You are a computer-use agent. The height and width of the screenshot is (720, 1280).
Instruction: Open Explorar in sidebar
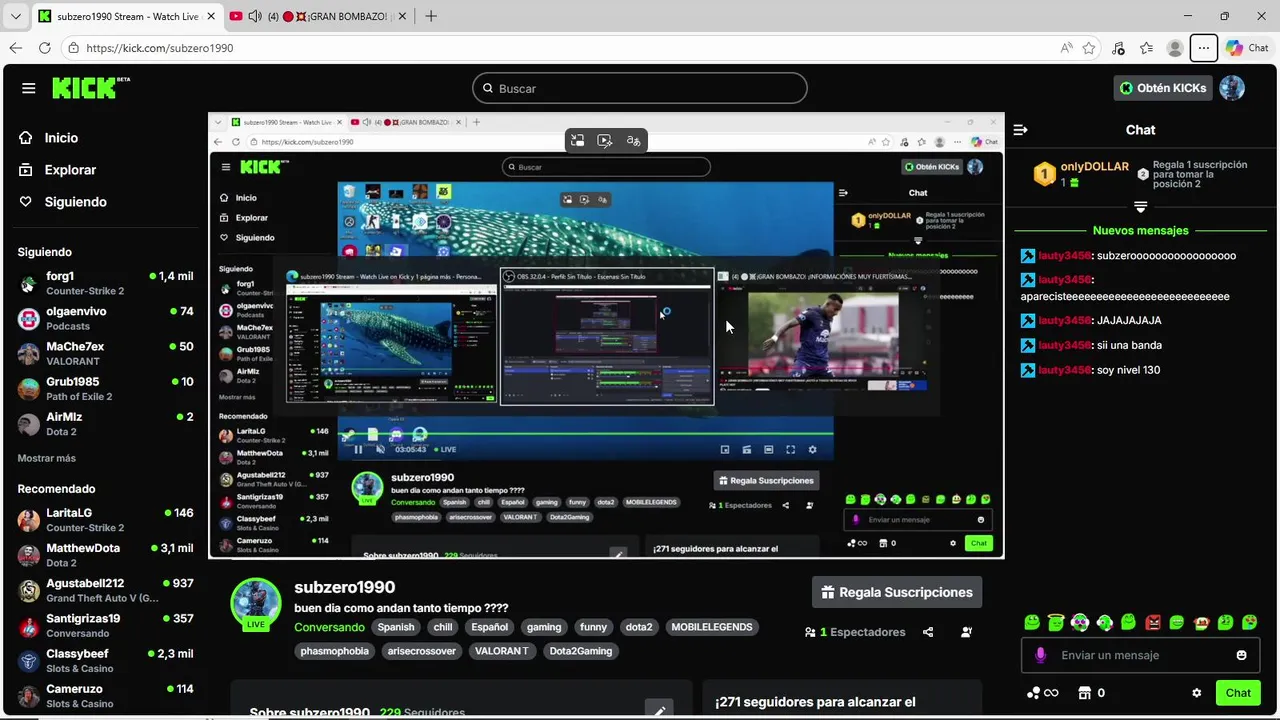(x=70, y=170)
